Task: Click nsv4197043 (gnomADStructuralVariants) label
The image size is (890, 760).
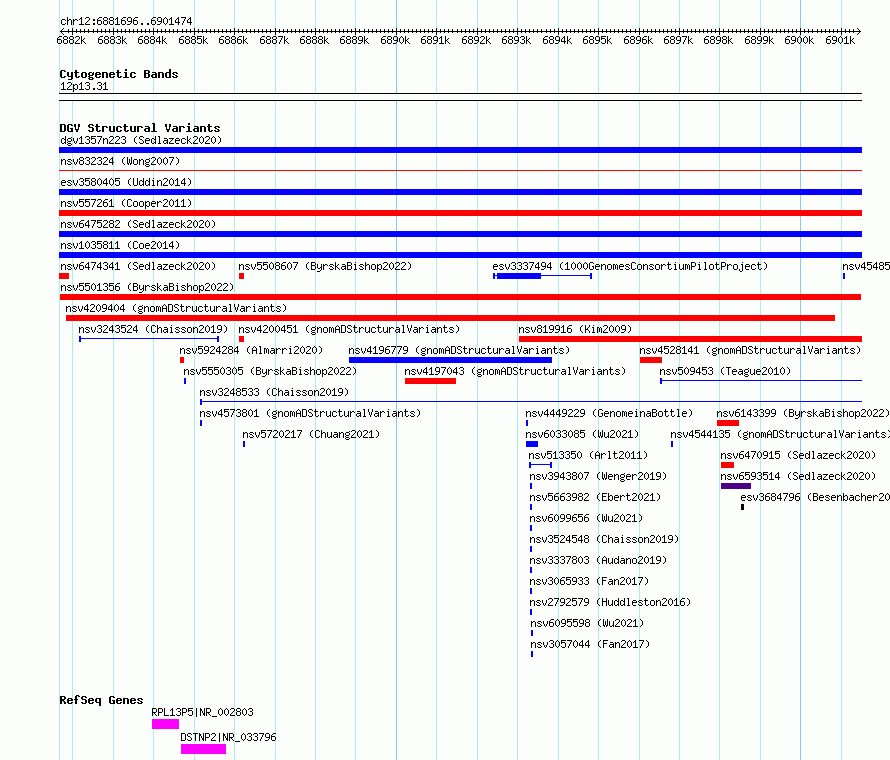Action: (515, 371)
